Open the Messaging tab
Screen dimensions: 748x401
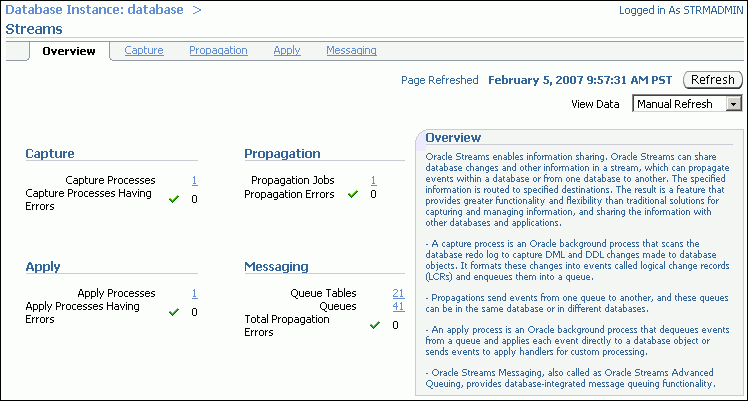351,51
